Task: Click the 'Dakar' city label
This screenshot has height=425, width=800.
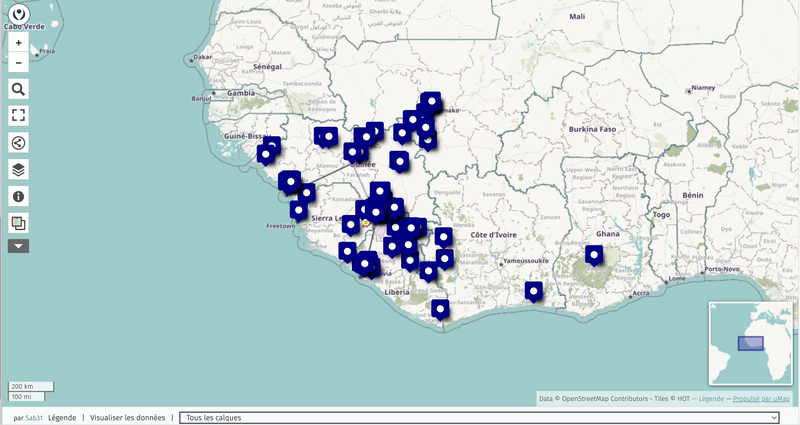Action: (203, 57)
